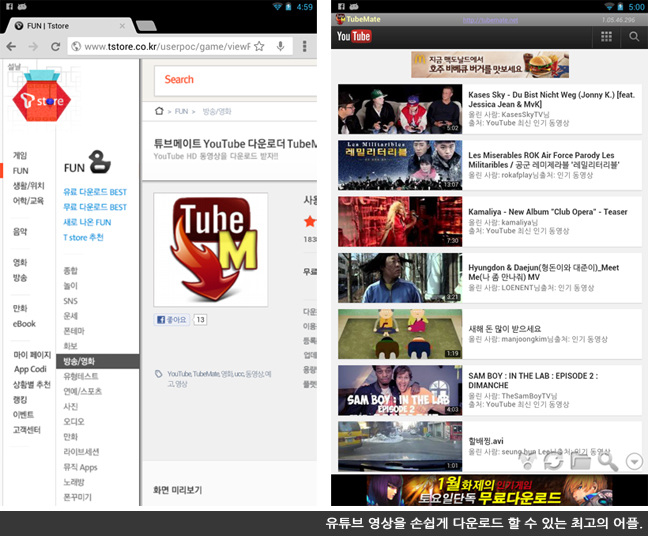Tap the YouTube search magnifier icon
The width and height of the screenshot is (648, 536).
634,36
